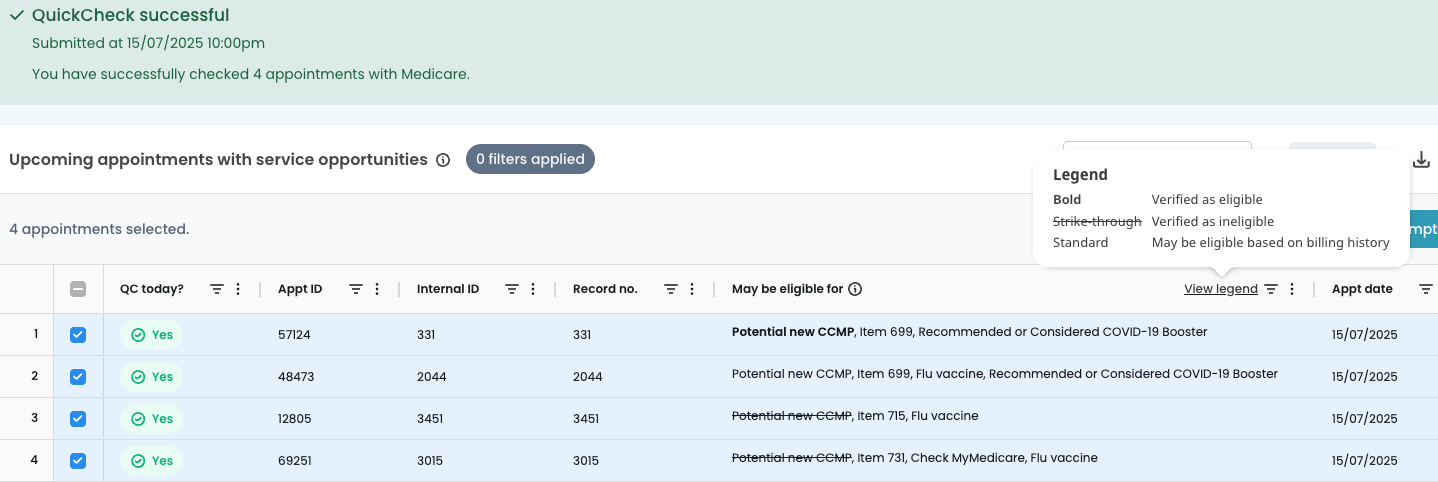The image size is (1438, 482).
Task: Open May be eligible for column menu
Action: [x=1292, y=289]
